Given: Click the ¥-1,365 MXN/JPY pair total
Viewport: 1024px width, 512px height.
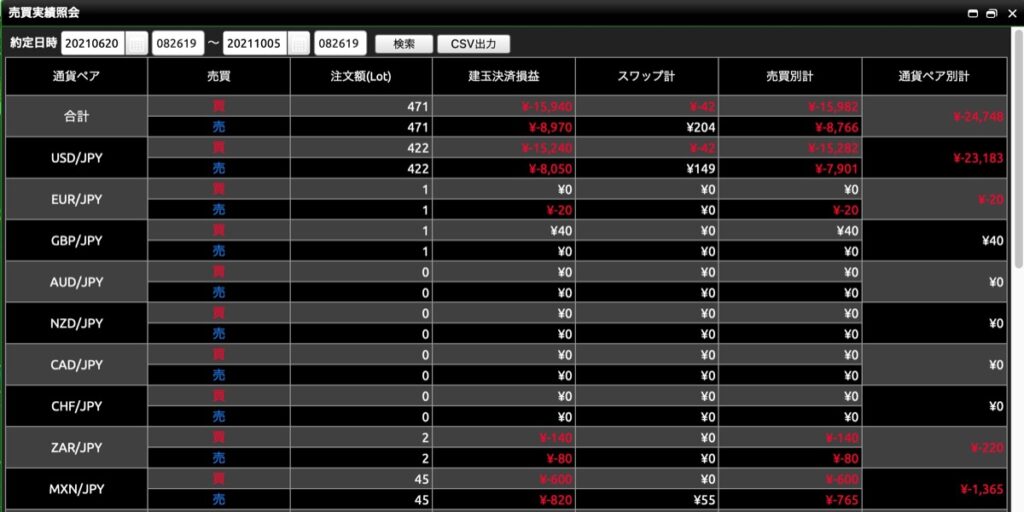Looking at the screenshot, I should pos(982,489).
